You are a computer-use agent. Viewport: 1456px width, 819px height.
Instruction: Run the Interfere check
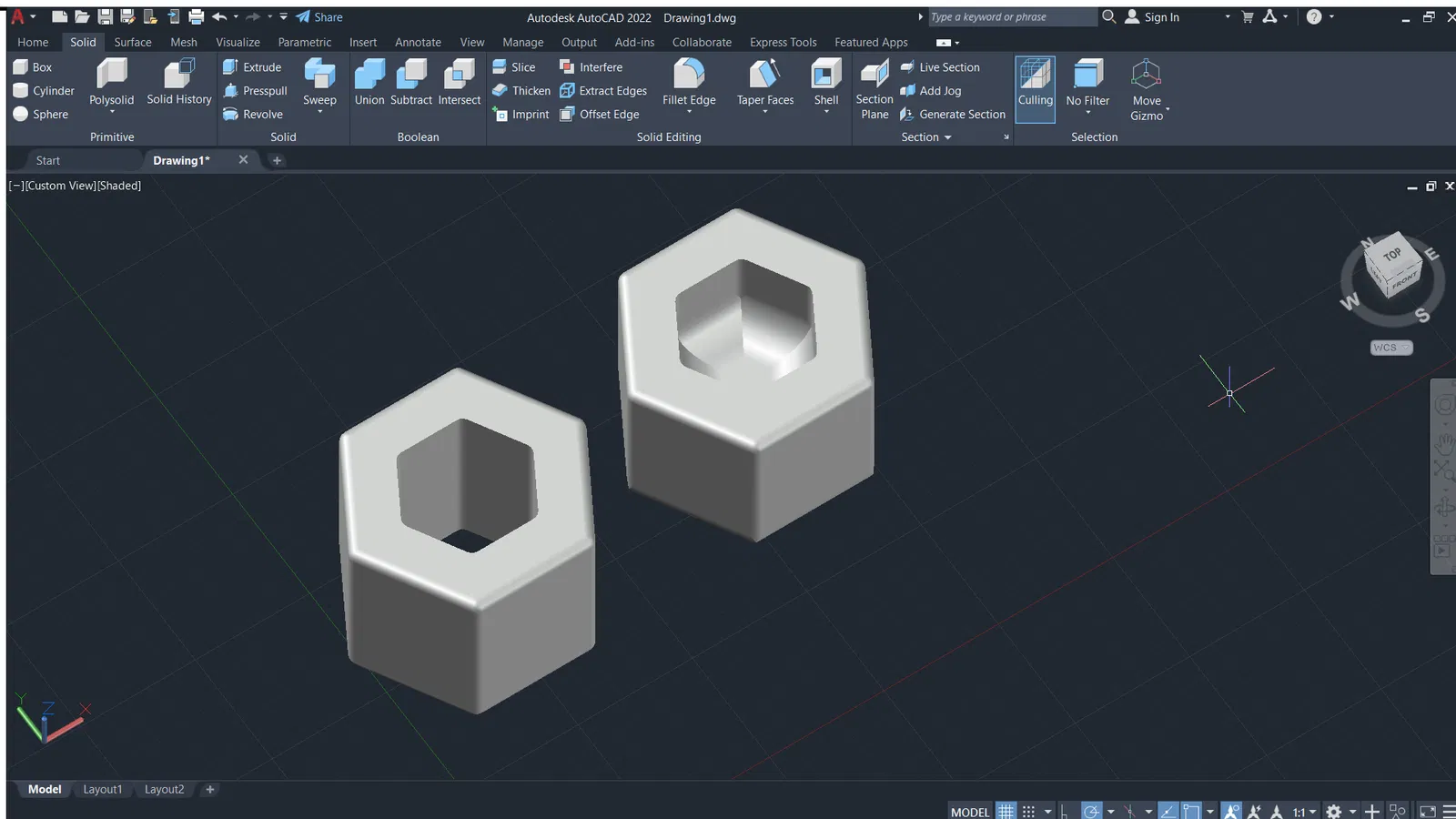click(591, 67)
